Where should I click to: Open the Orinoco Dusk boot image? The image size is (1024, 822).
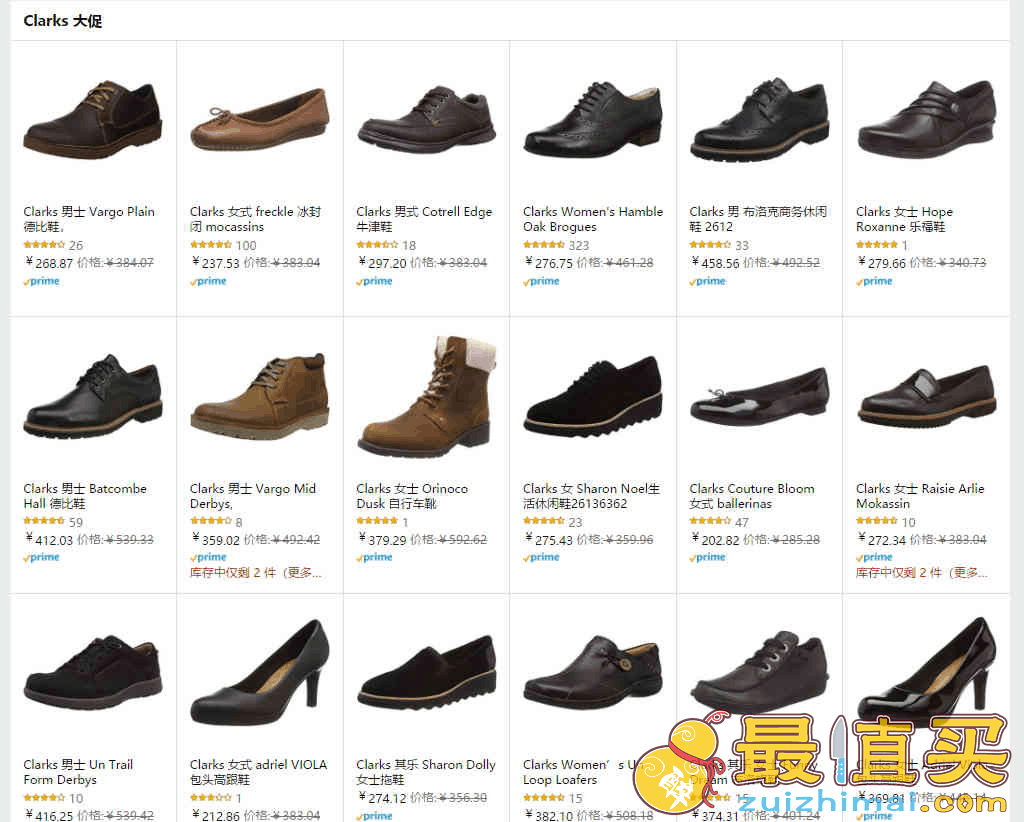point(426,396)
